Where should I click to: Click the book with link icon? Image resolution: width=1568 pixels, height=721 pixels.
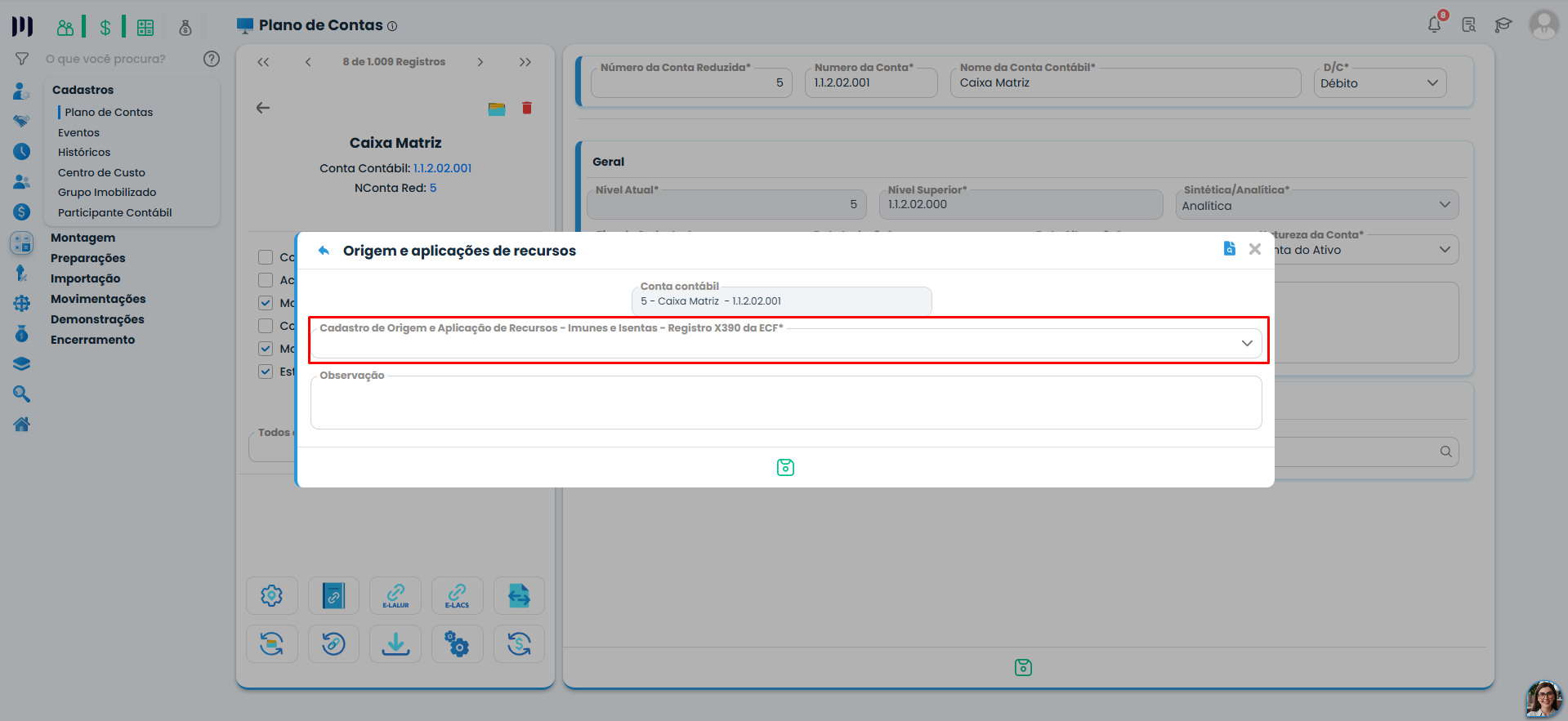333,595
